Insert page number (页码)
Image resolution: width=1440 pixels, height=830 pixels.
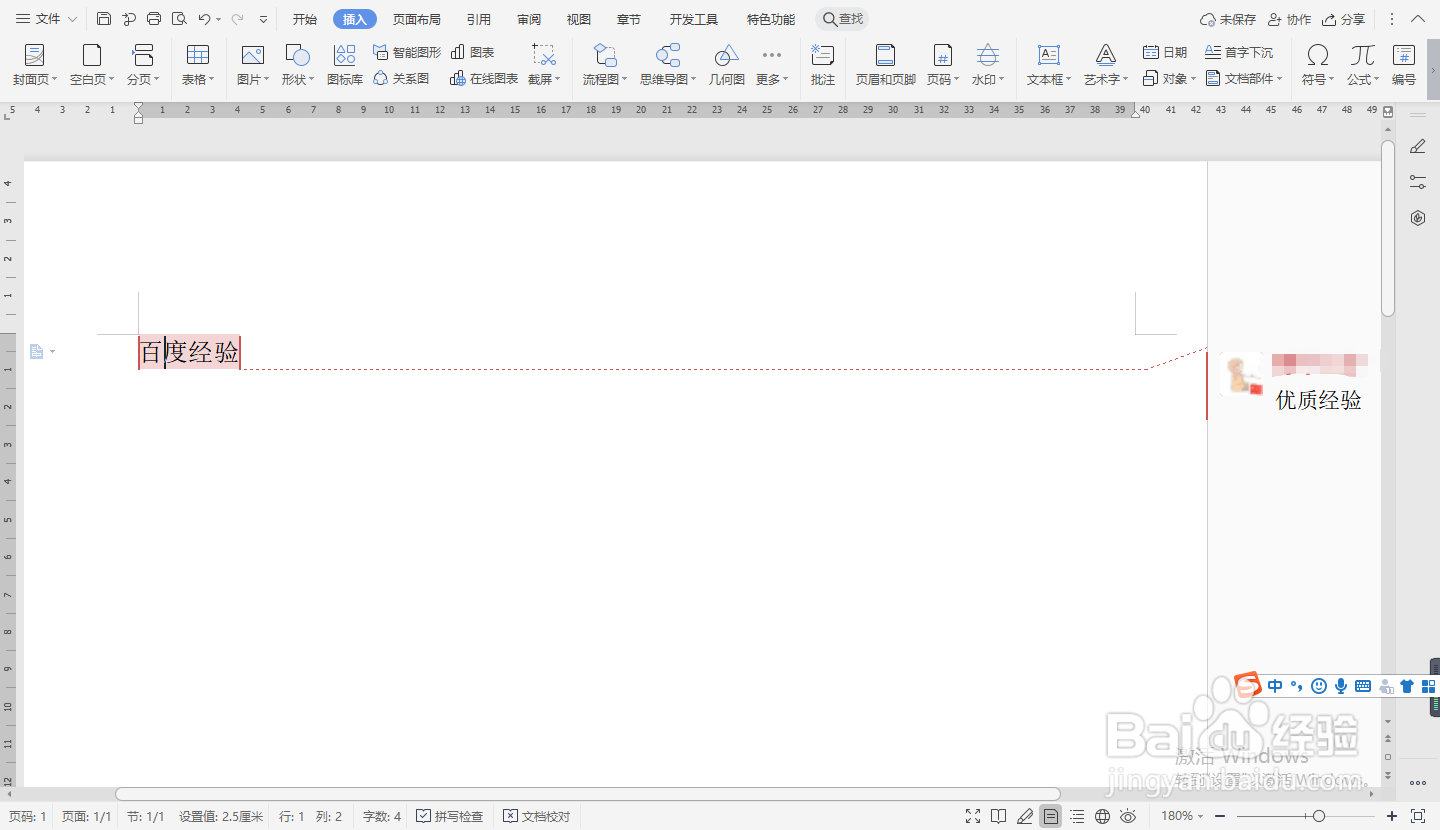[942, 65]
